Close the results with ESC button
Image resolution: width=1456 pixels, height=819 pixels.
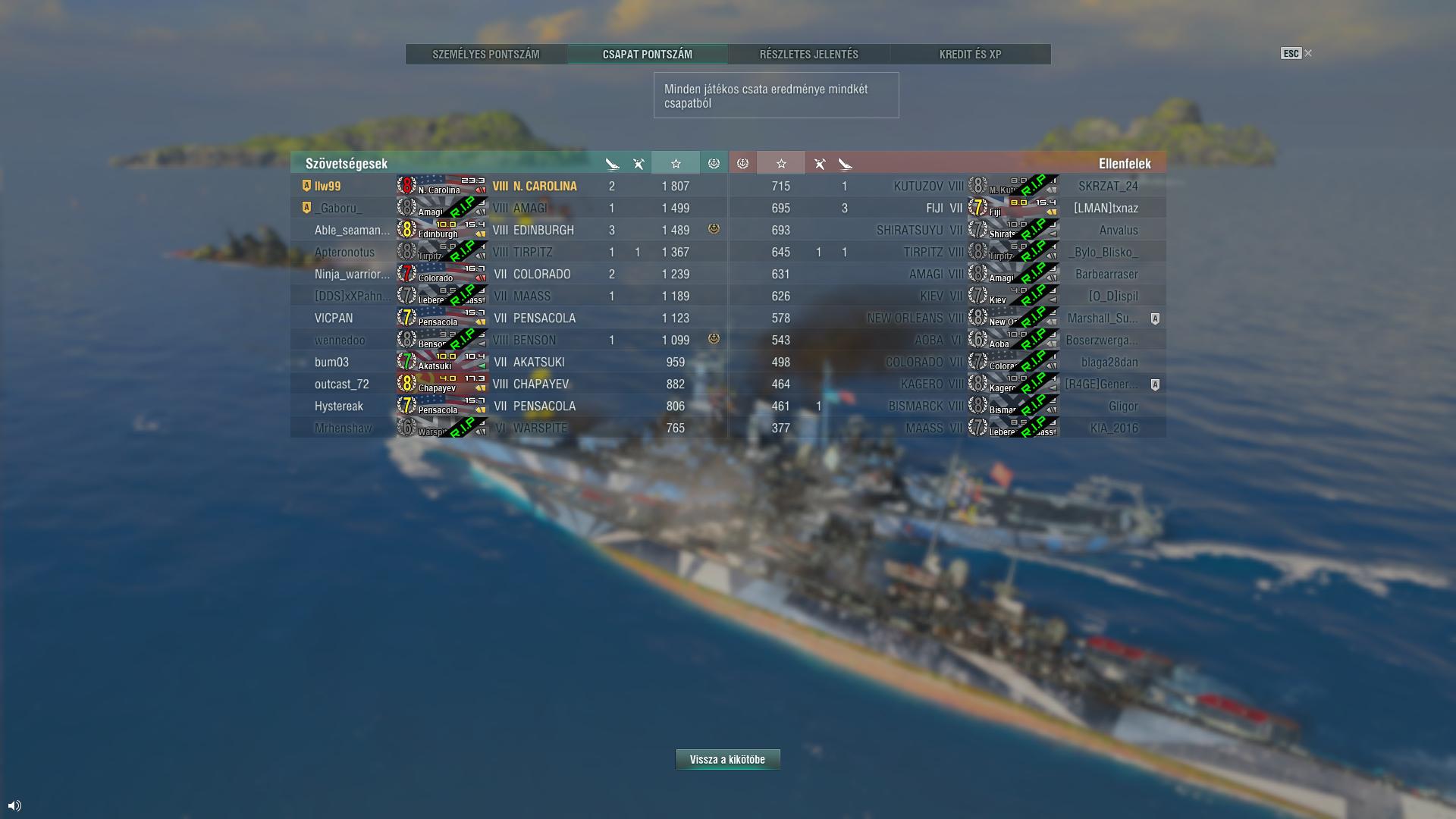pos(1296,53)
